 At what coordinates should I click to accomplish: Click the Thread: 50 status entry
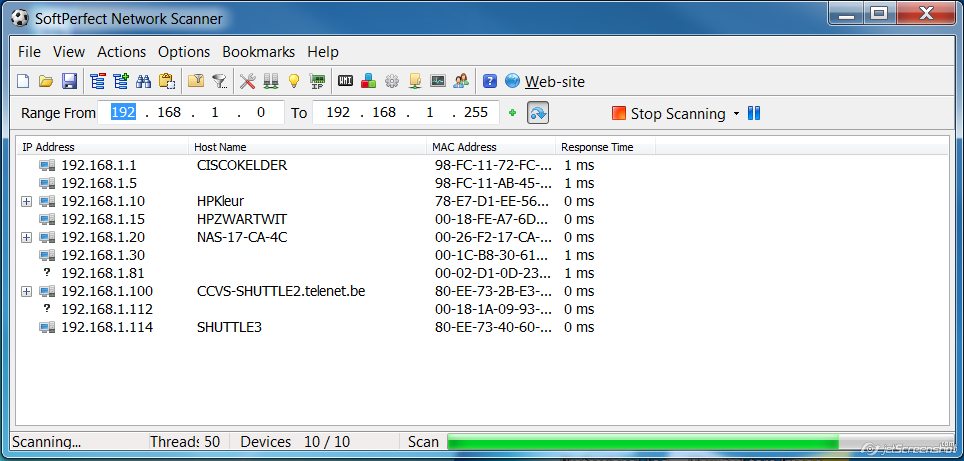[x=185, y=442]
